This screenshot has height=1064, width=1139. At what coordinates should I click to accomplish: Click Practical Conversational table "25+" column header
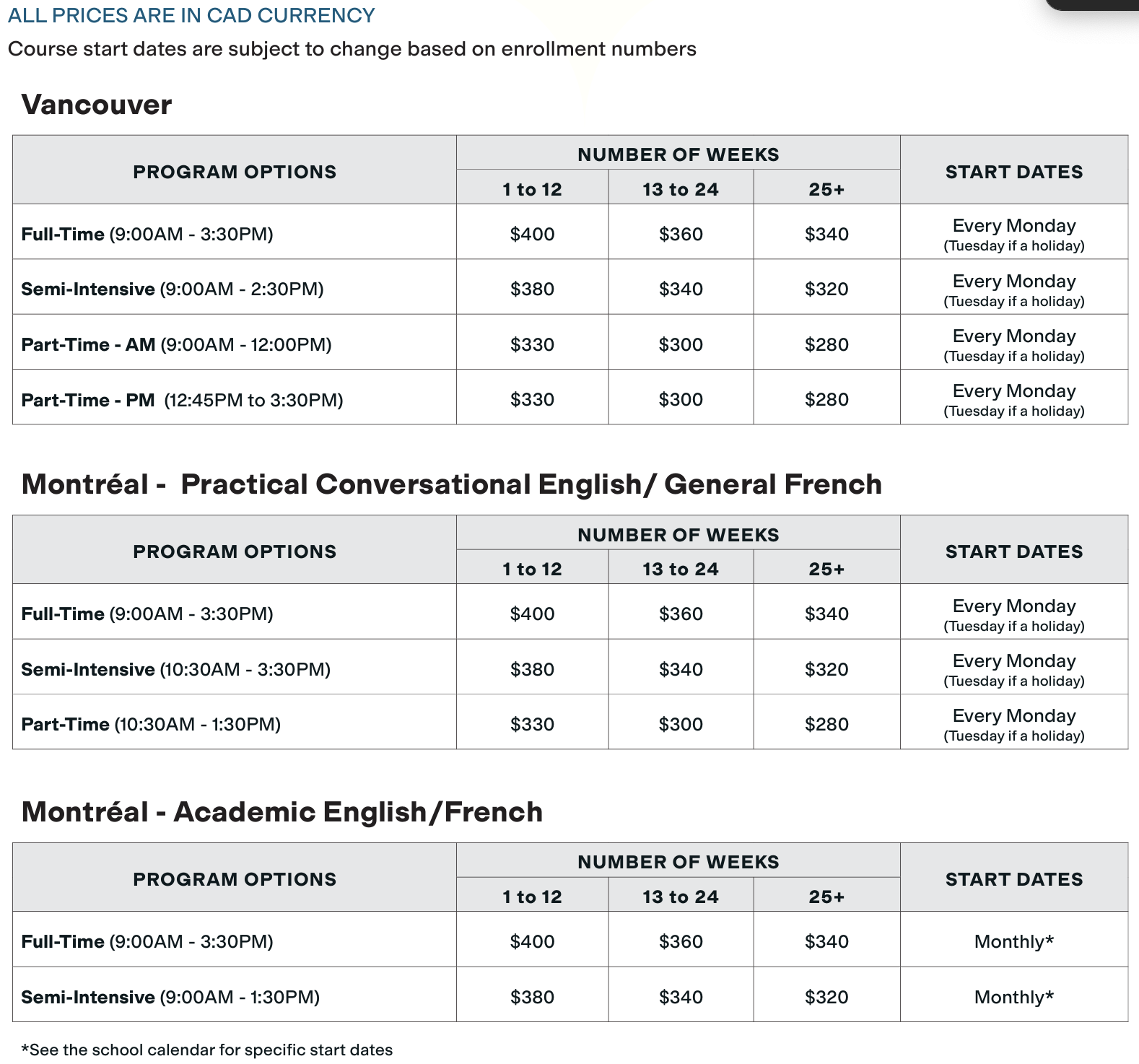(x=826, y=569)
